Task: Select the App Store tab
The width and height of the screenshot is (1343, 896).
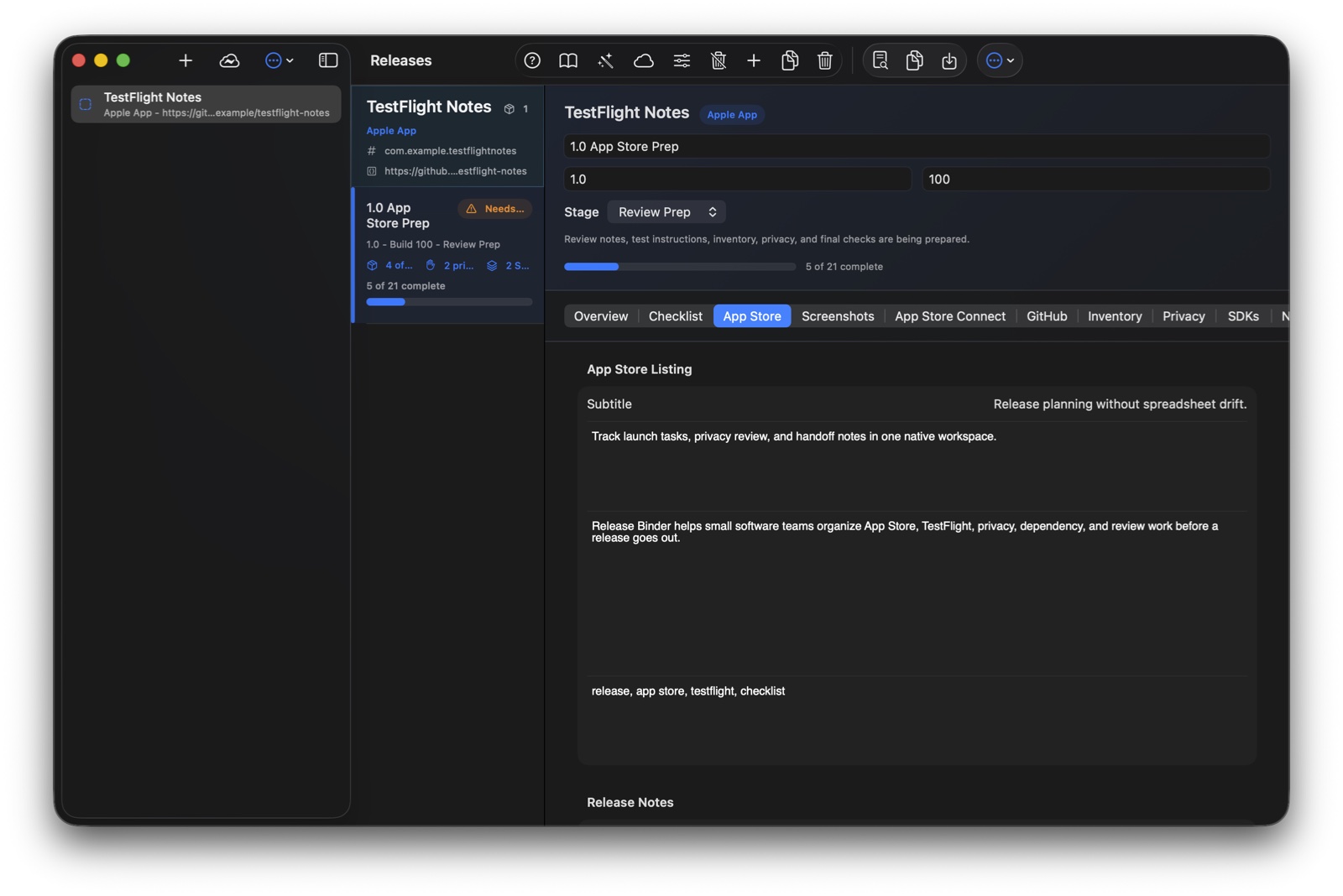Action: pos(752,316)
